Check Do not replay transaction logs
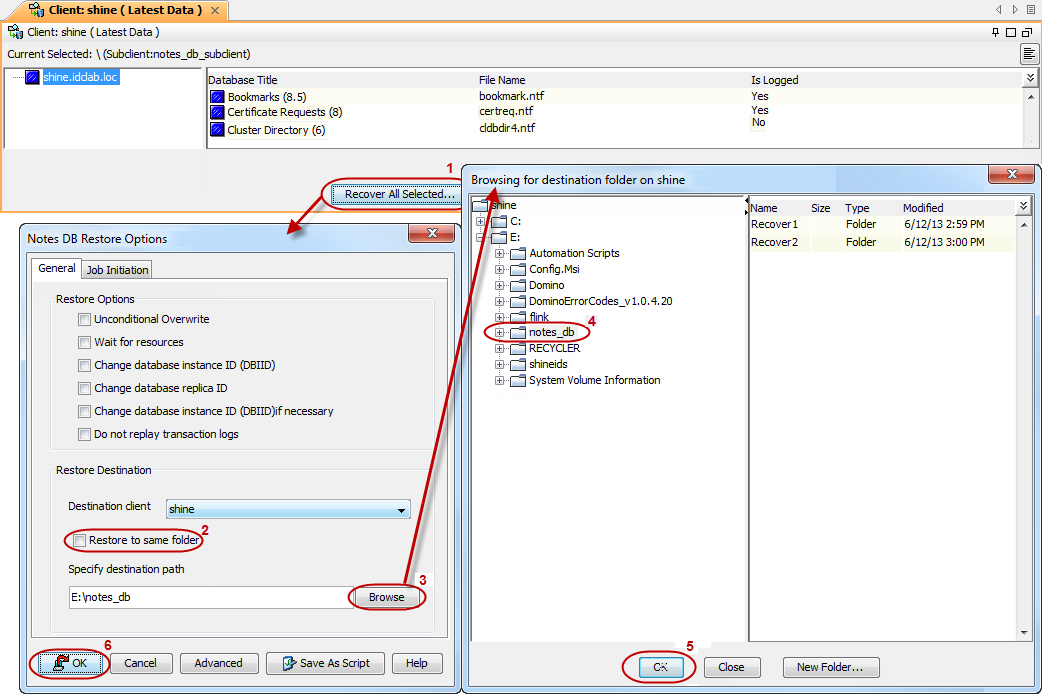 click(x=85, y=435)
